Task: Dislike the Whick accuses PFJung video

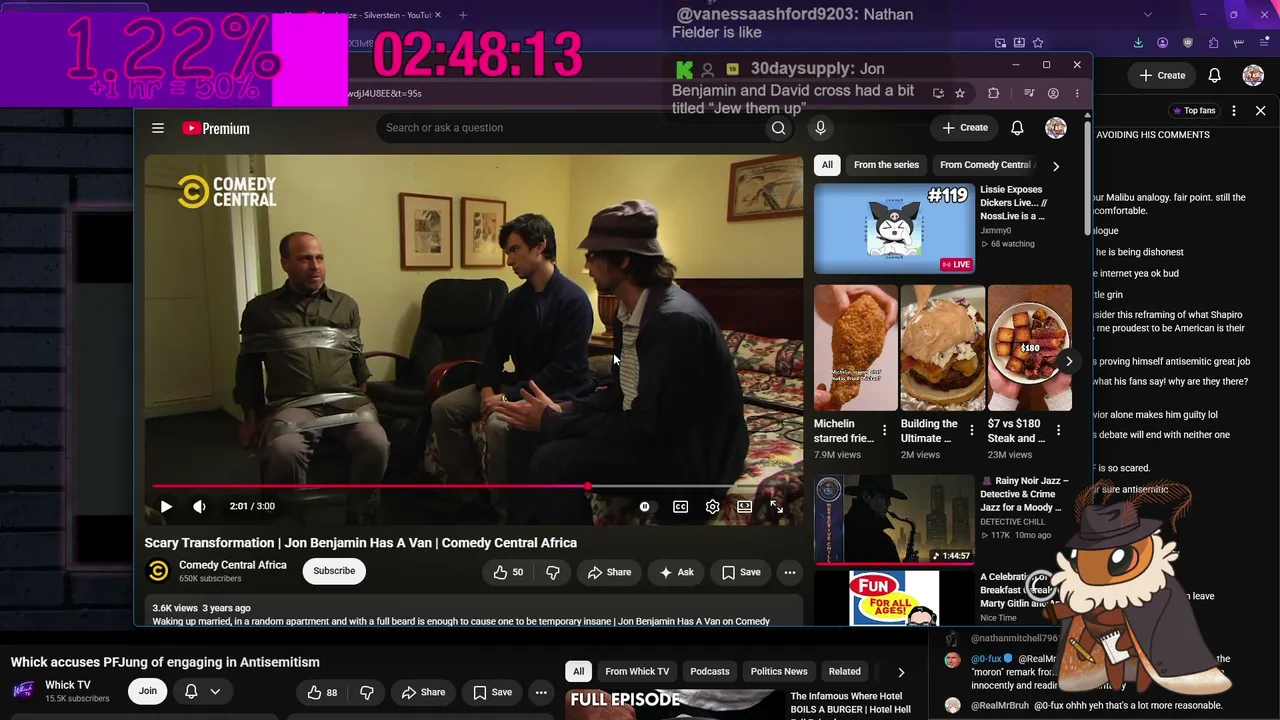Action: 367,692
